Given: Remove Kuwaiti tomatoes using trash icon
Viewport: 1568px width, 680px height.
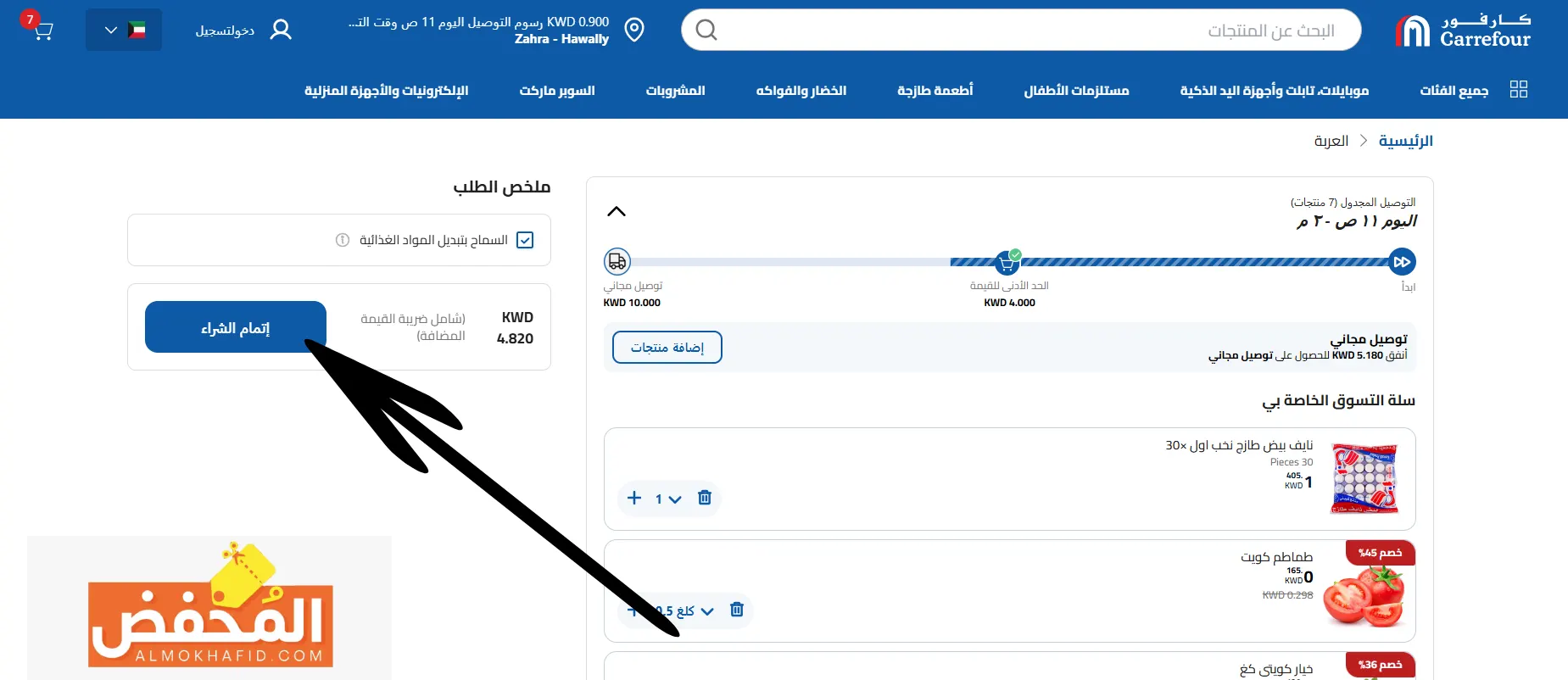Looking at the screenshot, I should pos(736,610).
